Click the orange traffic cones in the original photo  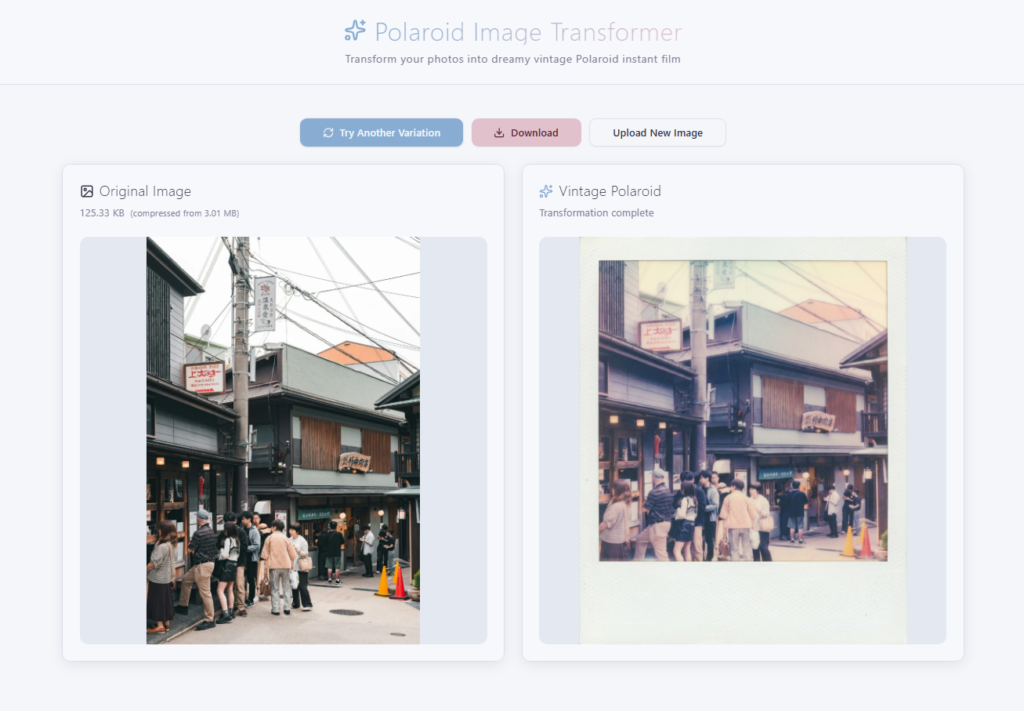click(x=391, y=581)
